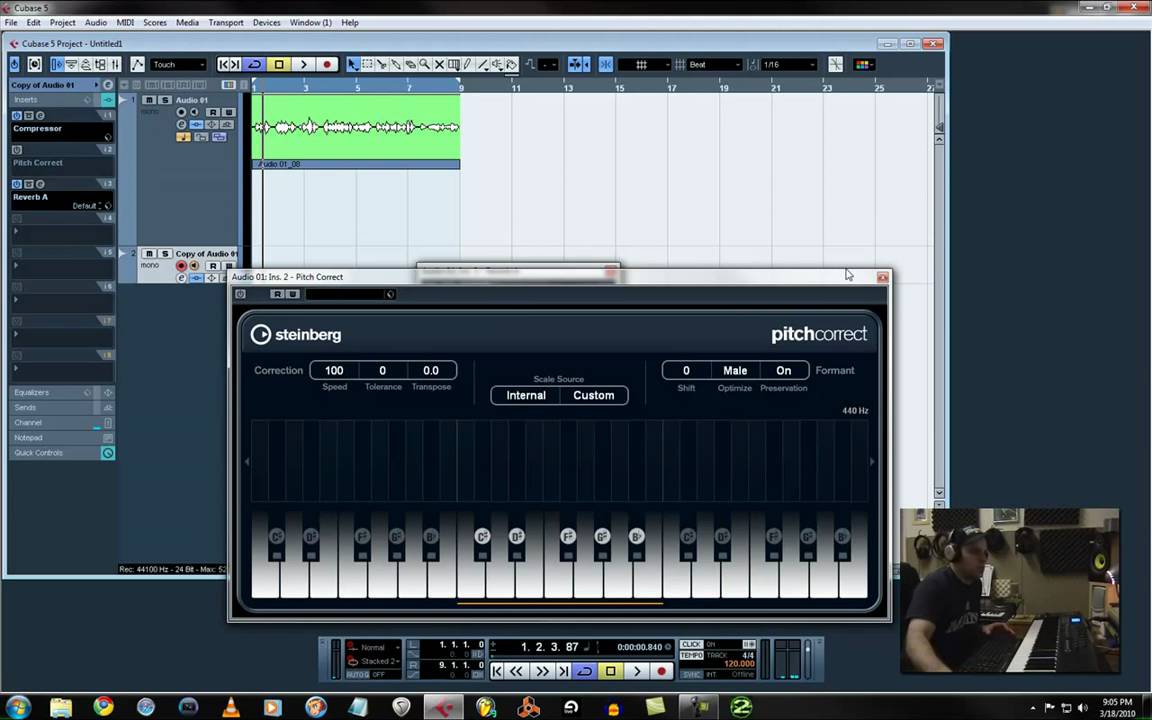This screenshot has width=1152, height=720.
Task: Click Stop button on transport panel
Action: point(610,671)
